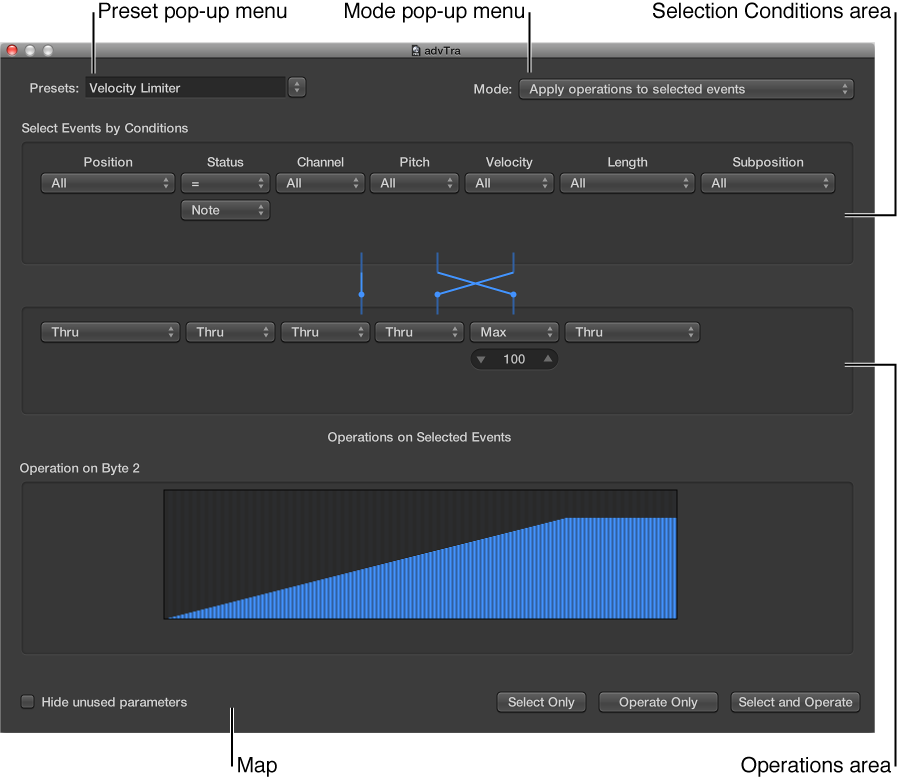Image resolution: width=898 pixels, height=784 pixels.
Task: Open the Status condition dropdown showing =
Action: 225,183
